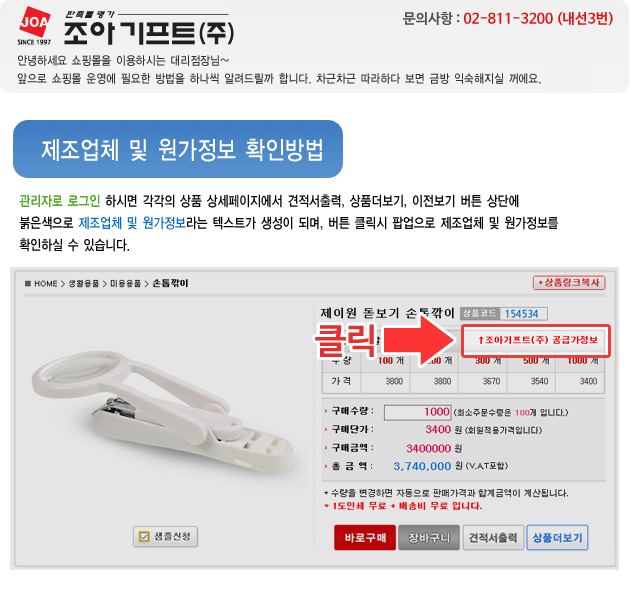Select 손톱깎이 breadcrumb item
The image size is (630, 590).
[x=170, y=283]
